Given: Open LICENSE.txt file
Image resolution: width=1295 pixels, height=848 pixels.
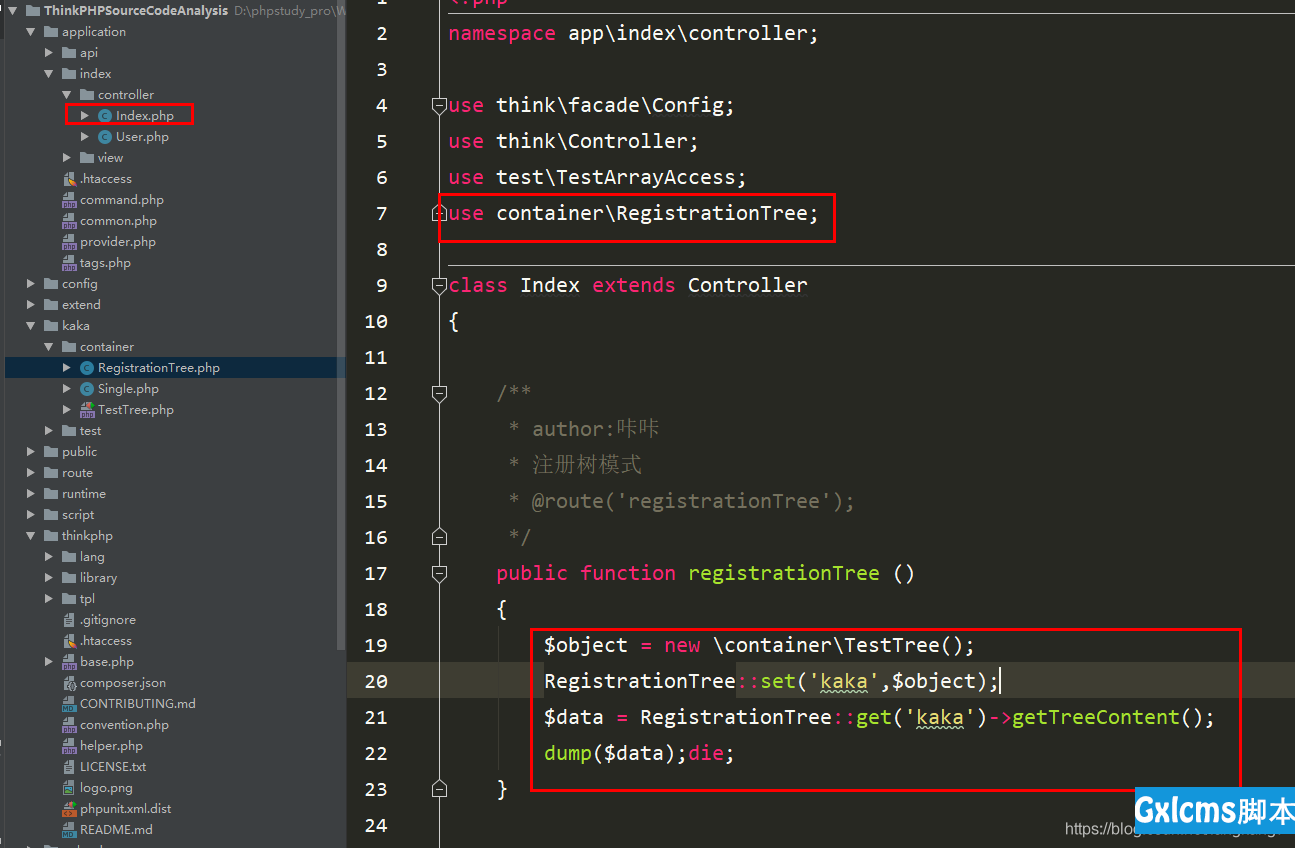Looking at the screenshot, I should point(113,767).
